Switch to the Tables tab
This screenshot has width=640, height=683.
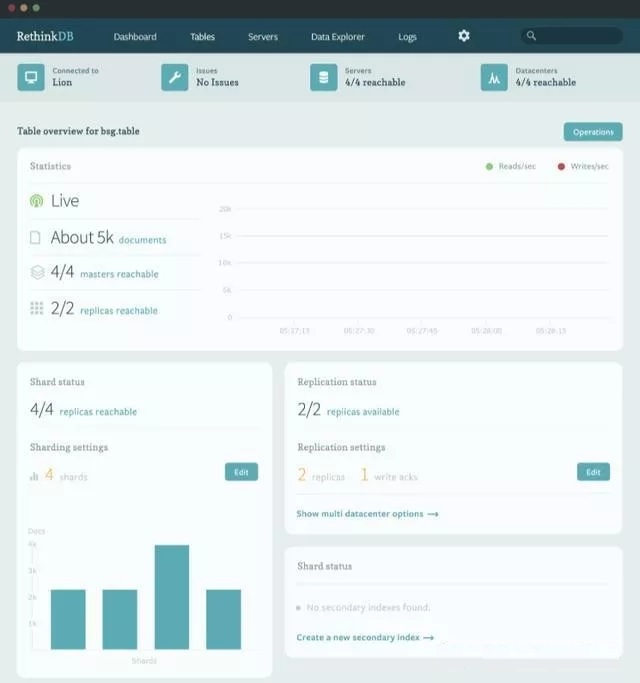point(202,37)
